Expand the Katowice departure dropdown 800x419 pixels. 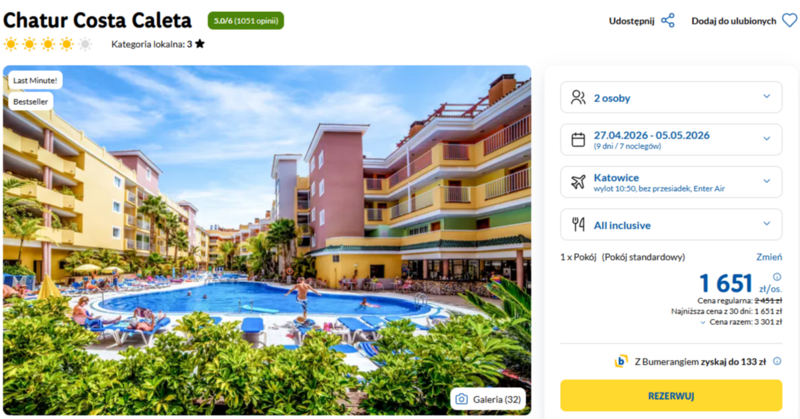coord(671,182)
